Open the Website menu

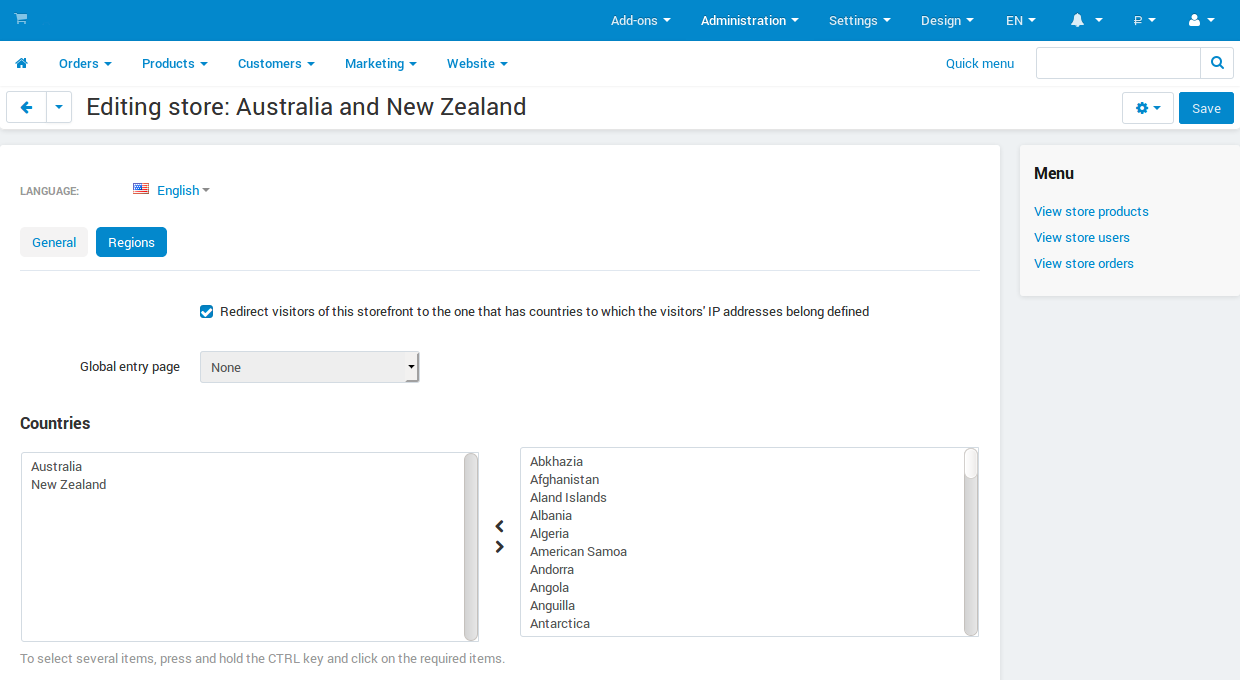477,63
